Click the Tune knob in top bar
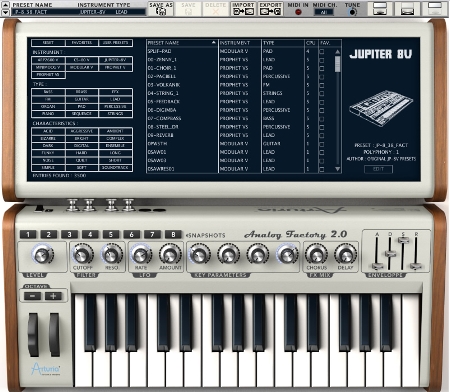450x392 pixels. point(352,12)
